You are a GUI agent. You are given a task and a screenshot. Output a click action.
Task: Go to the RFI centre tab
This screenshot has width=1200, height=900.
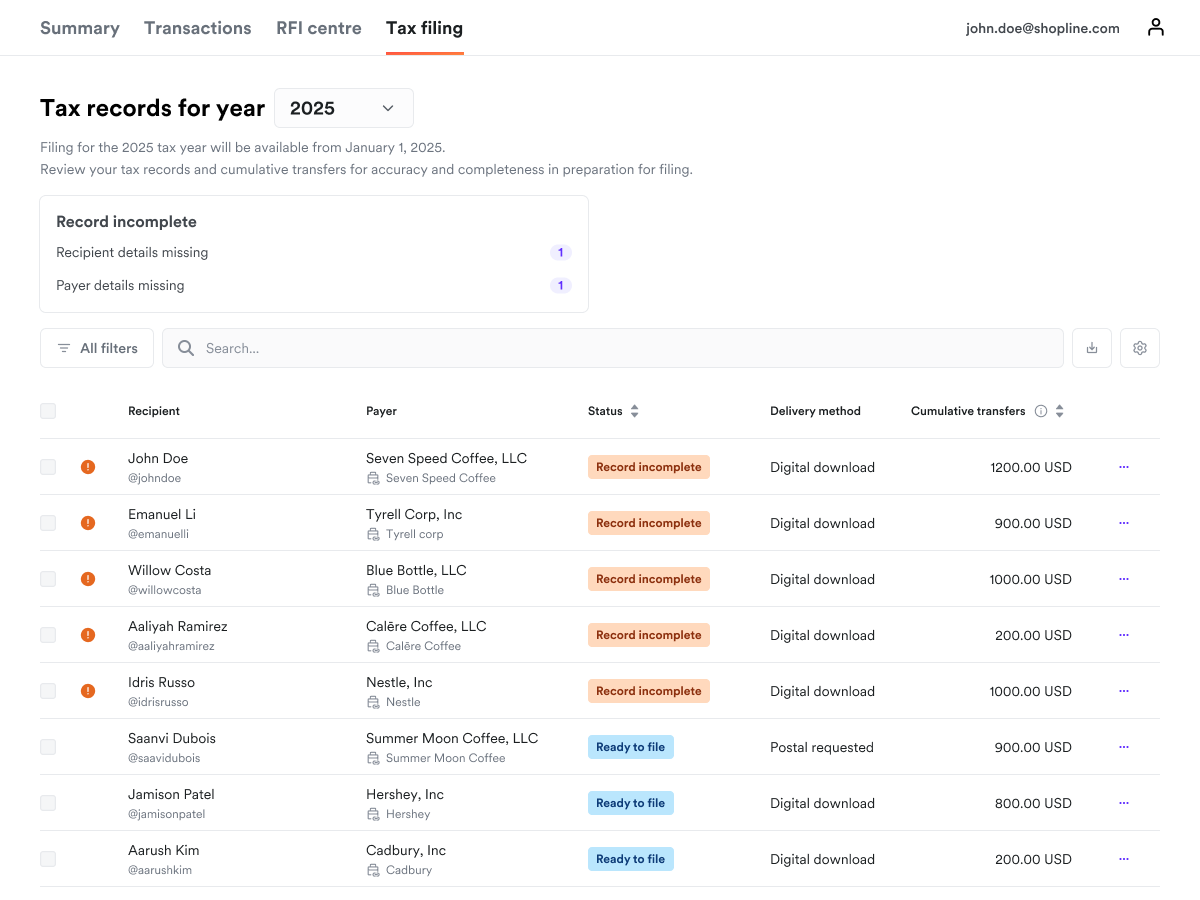coord(318,28)
